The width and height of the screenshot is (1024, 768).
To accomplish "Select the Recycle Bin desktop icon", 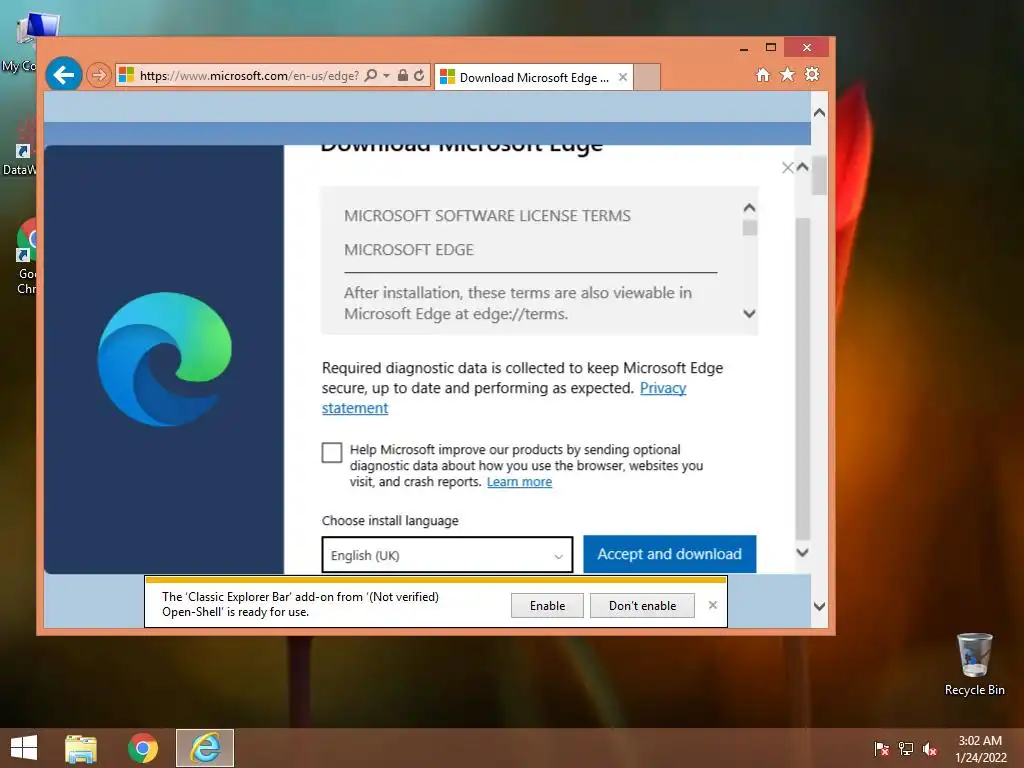I will [974, 664].
